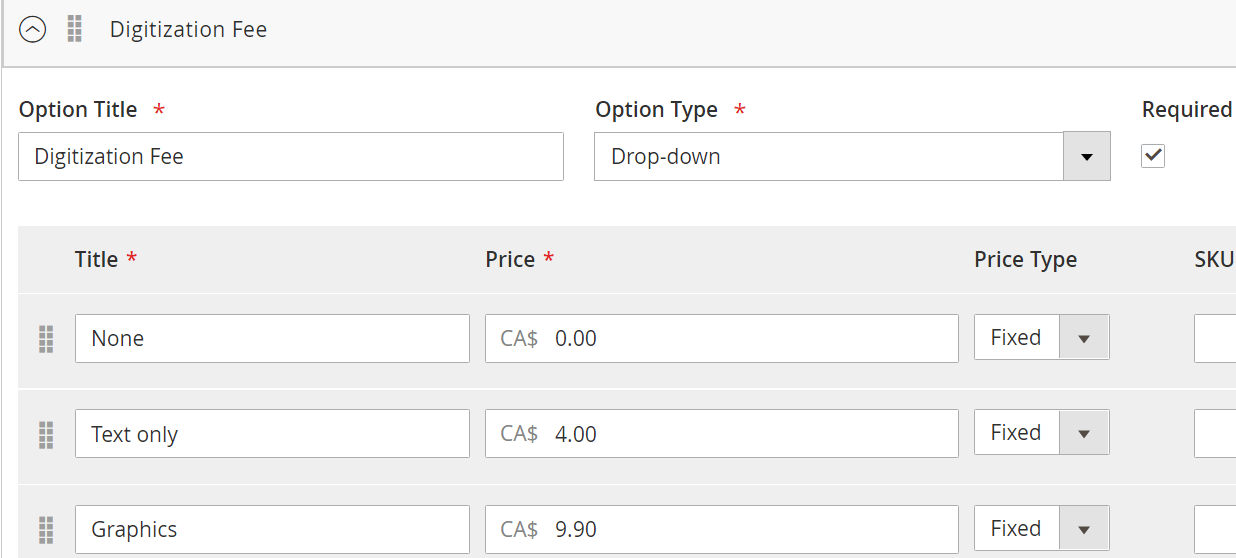This screenshot has width=1236, height=558.
Task: Click drag handle for Graphics row
Action: tap(46, 529)
